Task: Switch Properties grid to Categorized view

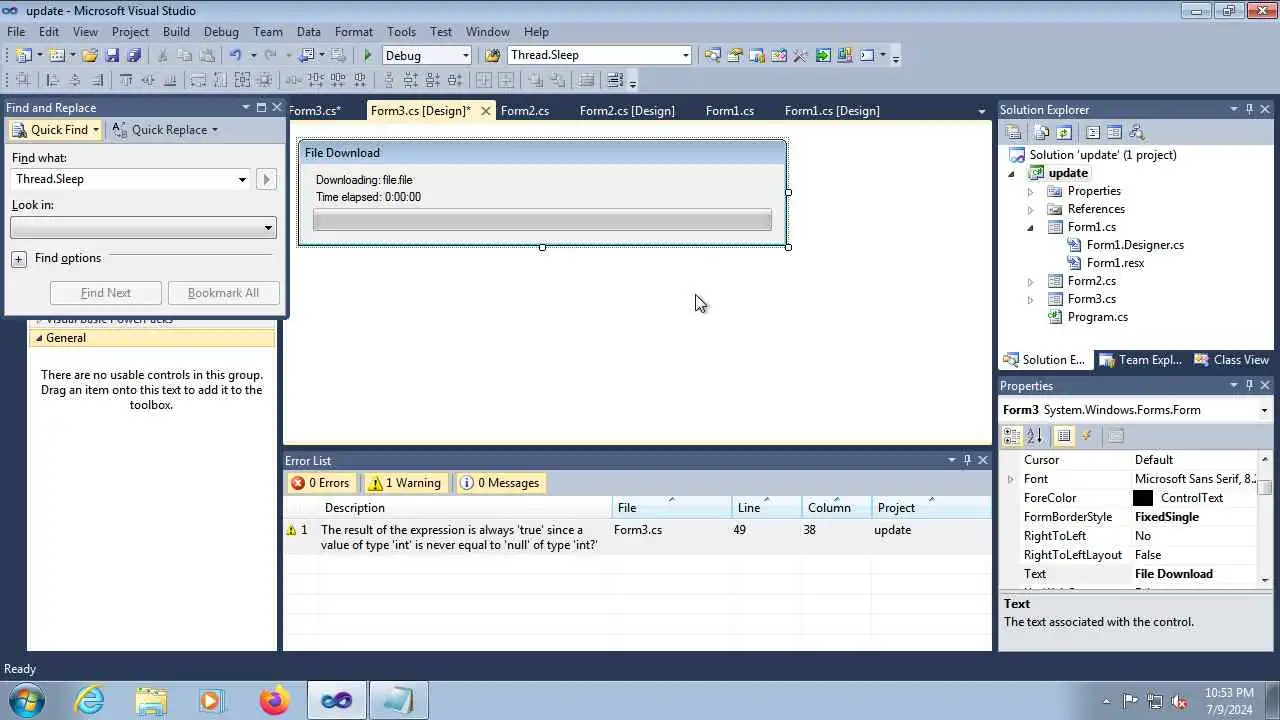Action: tap(1012, 436)
